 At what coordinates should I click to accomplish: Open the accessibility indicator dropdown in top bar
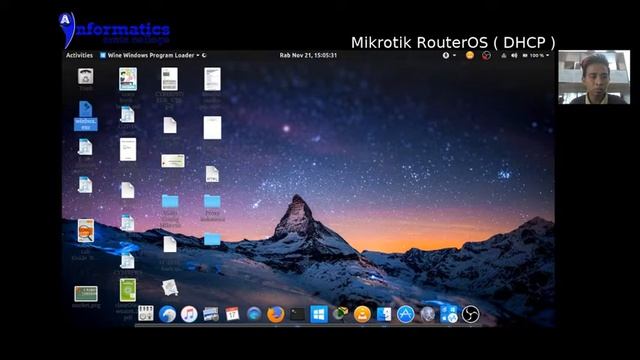pyautogui.click(x=449, y=55)
